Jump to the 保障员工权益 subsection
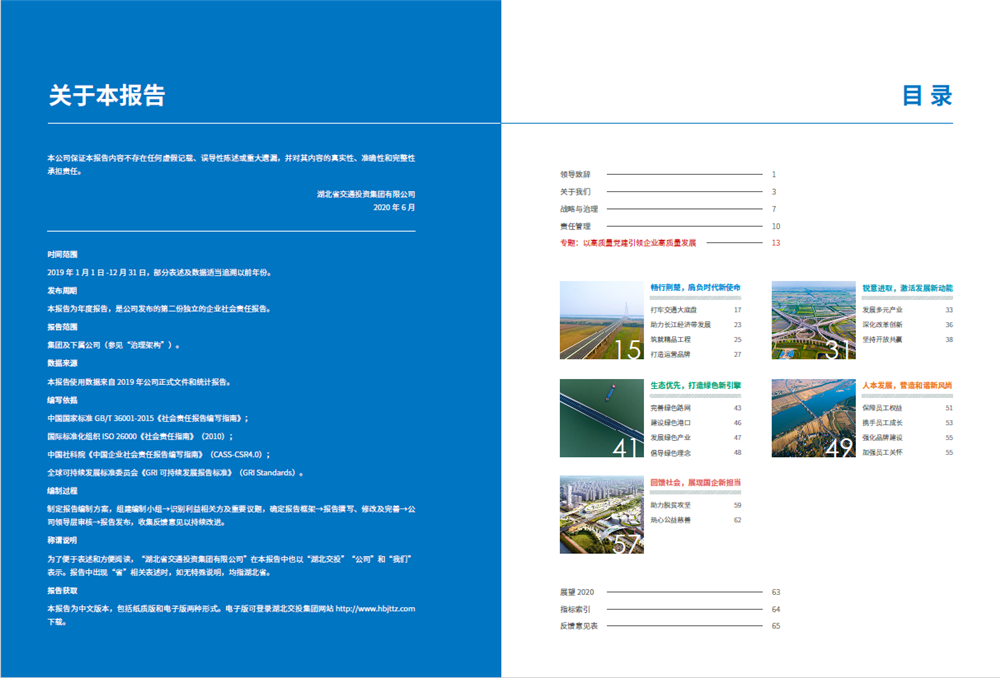Image resolution: width=1000 pixels, height=678 pixels. (x=881, y=408)
